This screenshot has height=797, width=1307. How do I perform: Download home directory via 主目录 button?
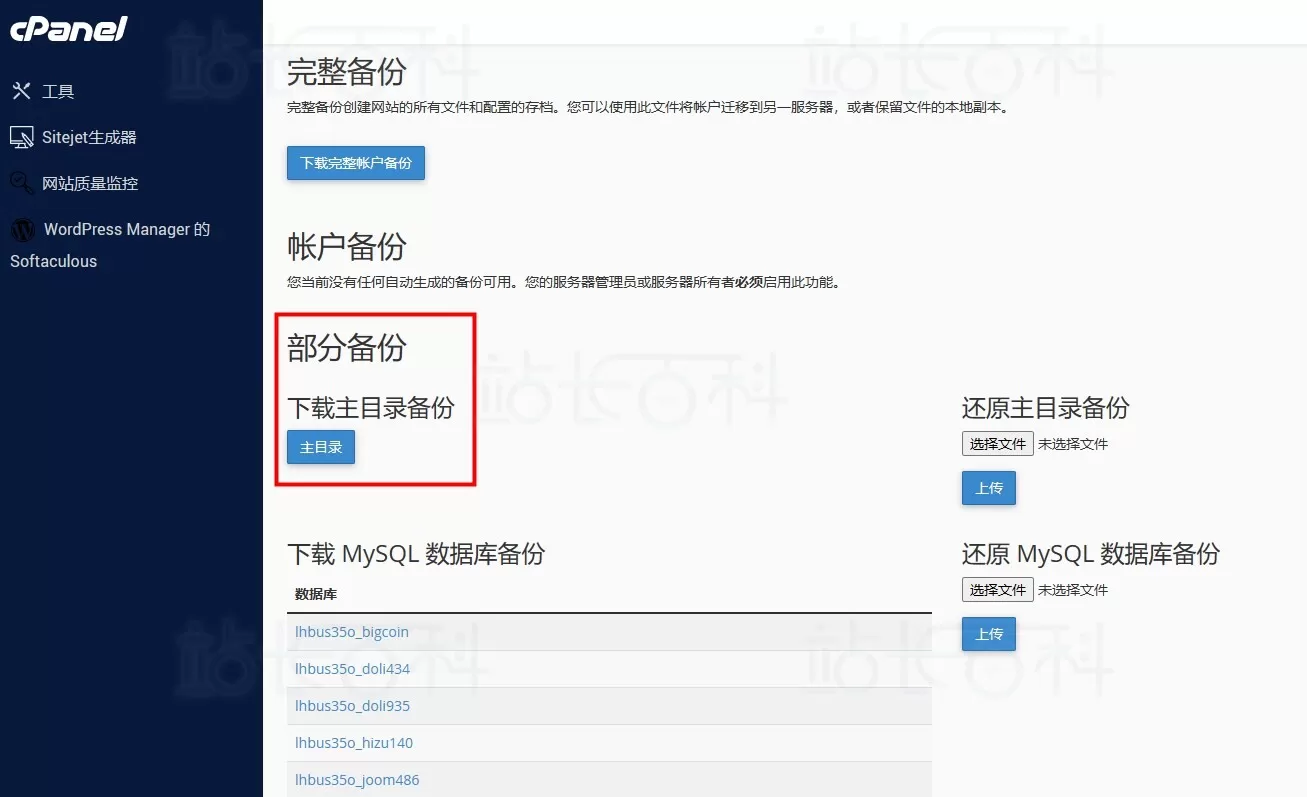tap(320, 447)
